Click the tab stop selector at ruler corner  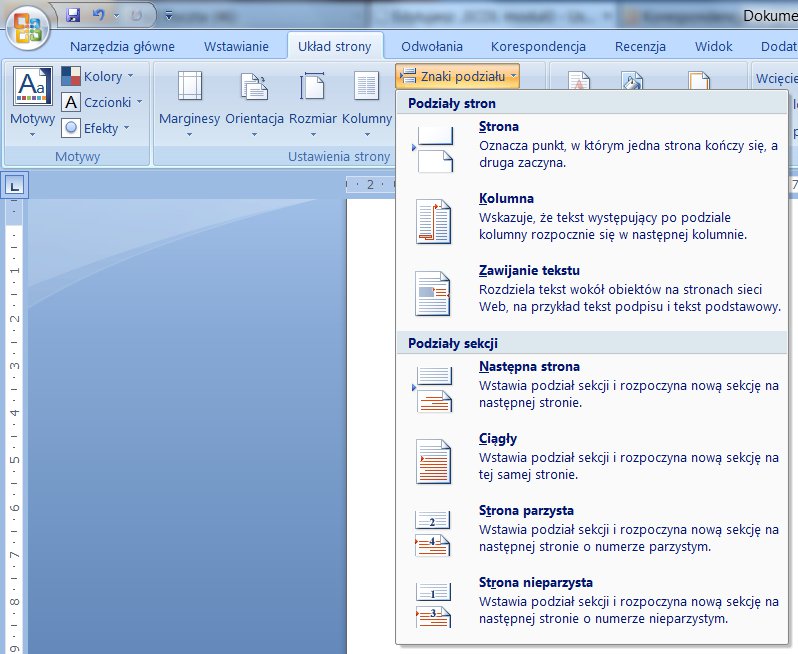[15, 185]
